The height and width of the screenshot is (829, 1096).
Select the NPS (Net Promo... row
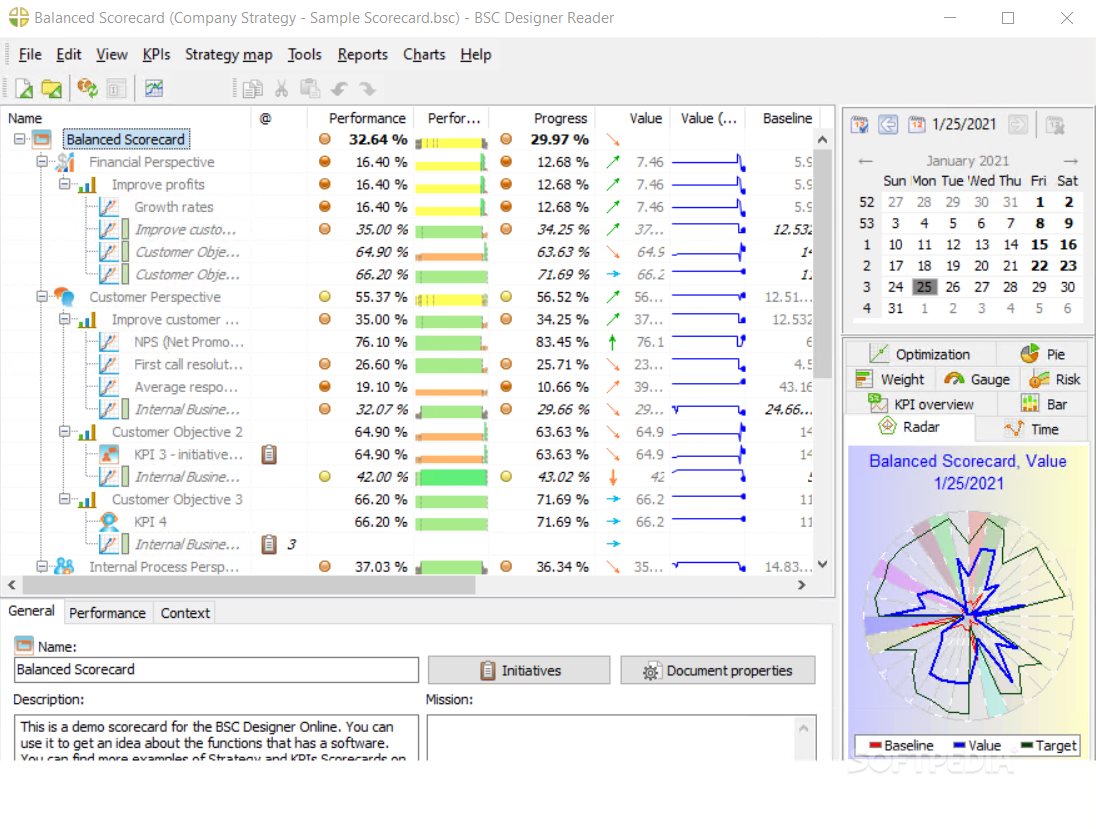click(408, 342)
